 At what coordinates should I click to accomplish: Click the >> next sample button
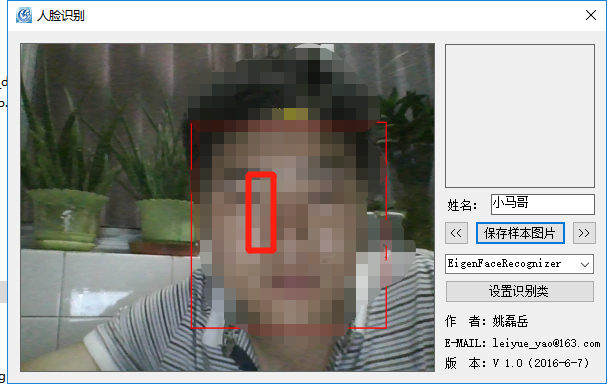coord(584,233)
